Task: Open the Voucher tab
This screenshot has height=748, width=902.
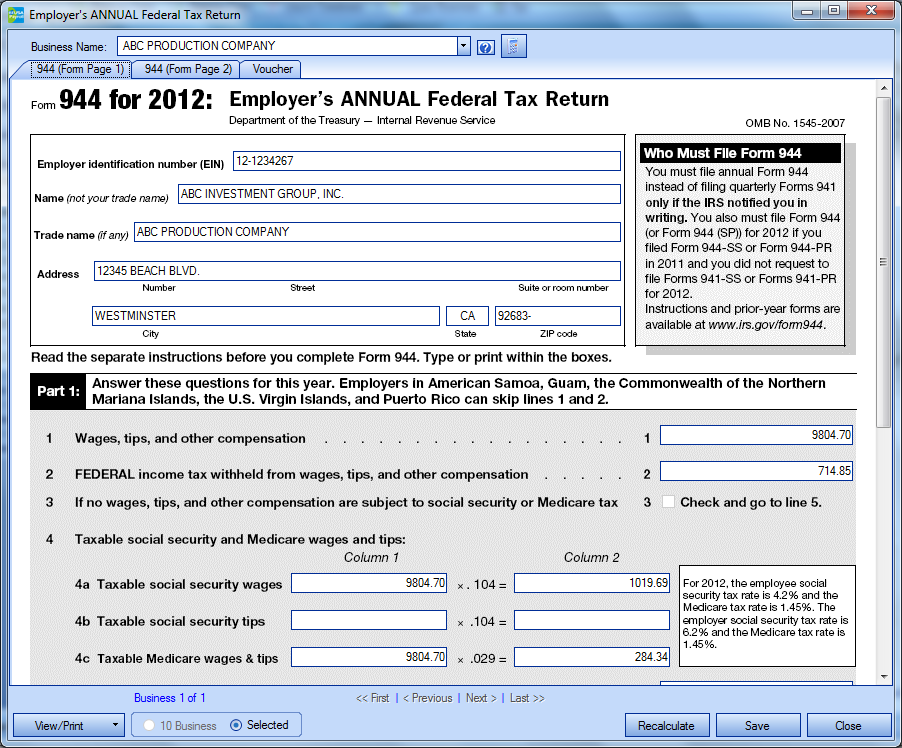Action: [272, 69]
